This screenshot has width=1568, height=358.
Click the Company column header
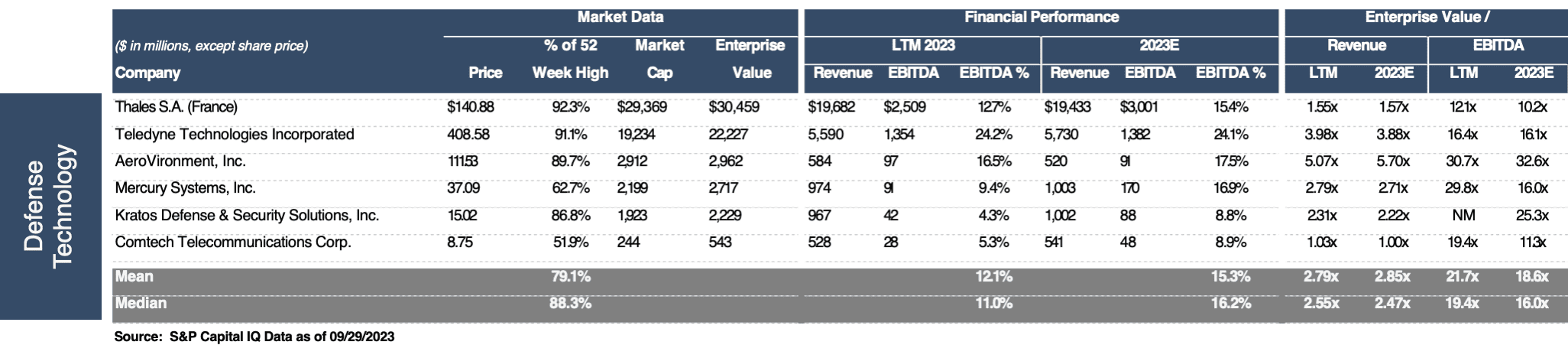click(147, 73)
